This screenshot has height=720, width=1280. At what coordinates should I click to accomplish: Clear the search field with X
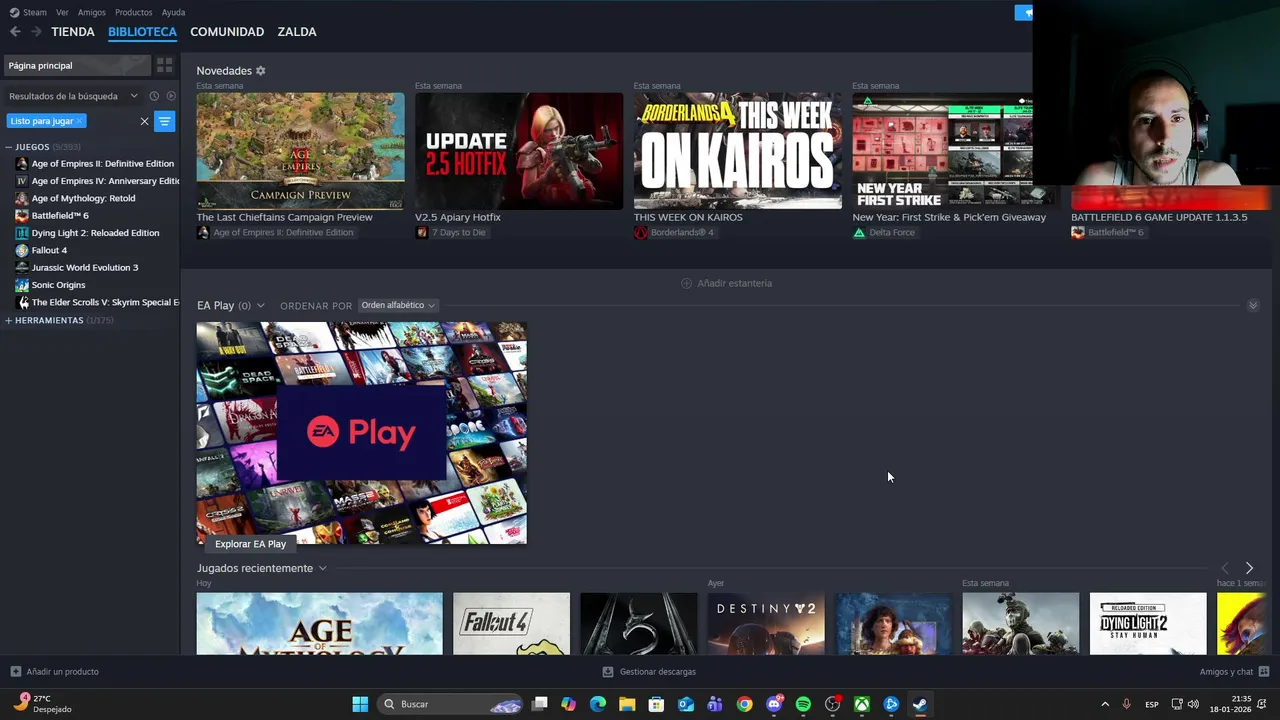click(144, 121)
